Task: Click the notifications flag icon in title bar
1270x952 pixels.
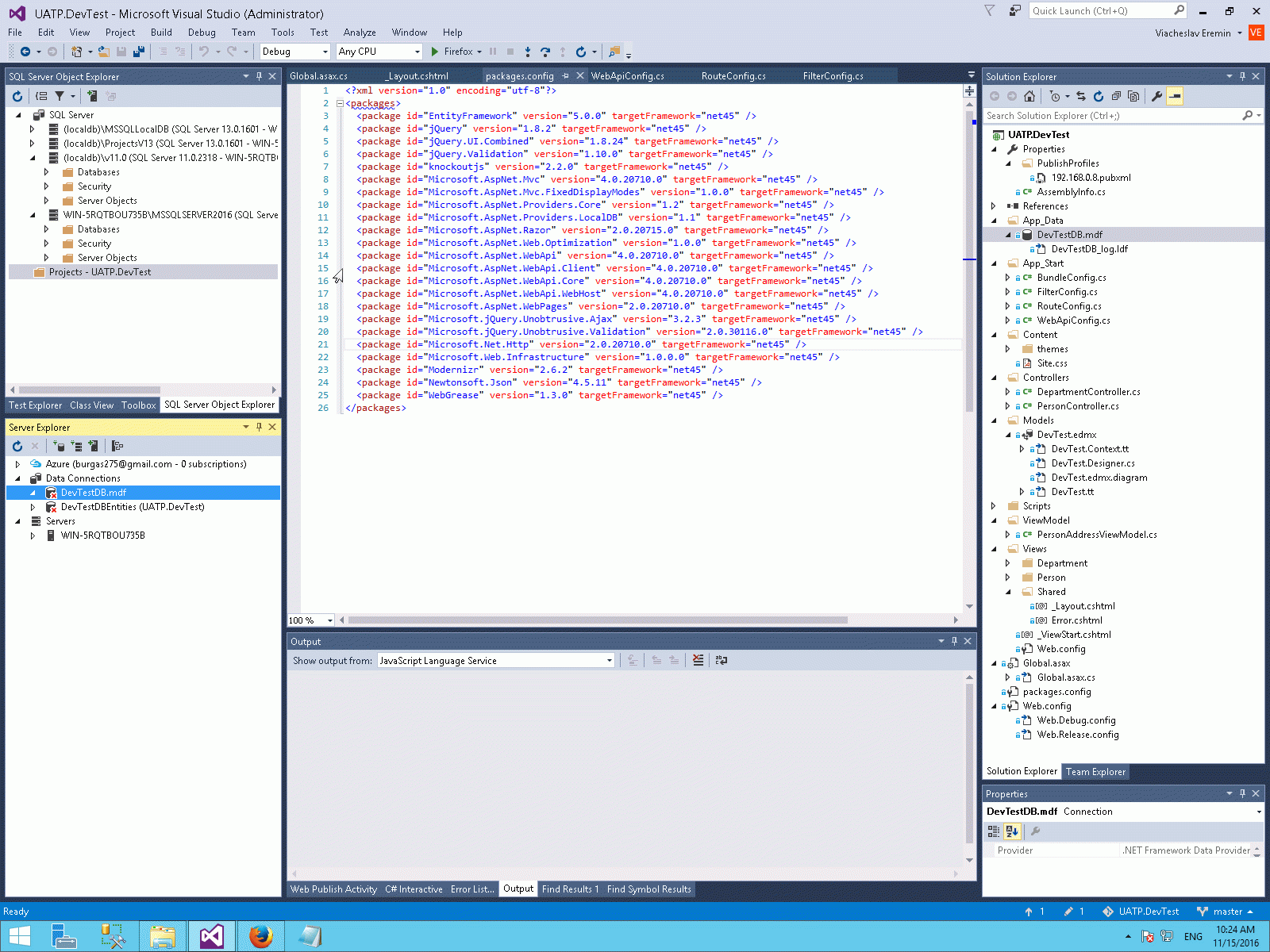Action: [x=989, y=10]
